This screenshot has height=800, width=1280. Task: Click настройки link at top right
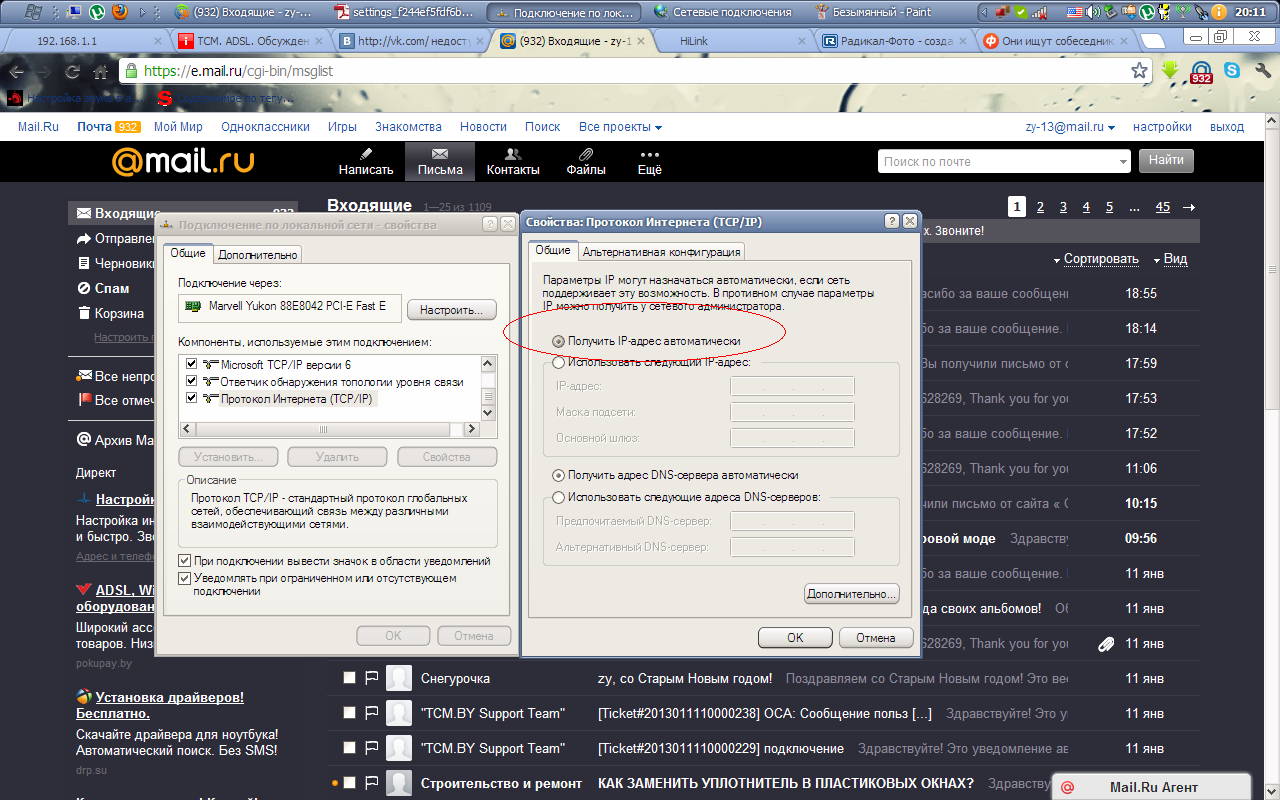click(x=1162, y=127)
